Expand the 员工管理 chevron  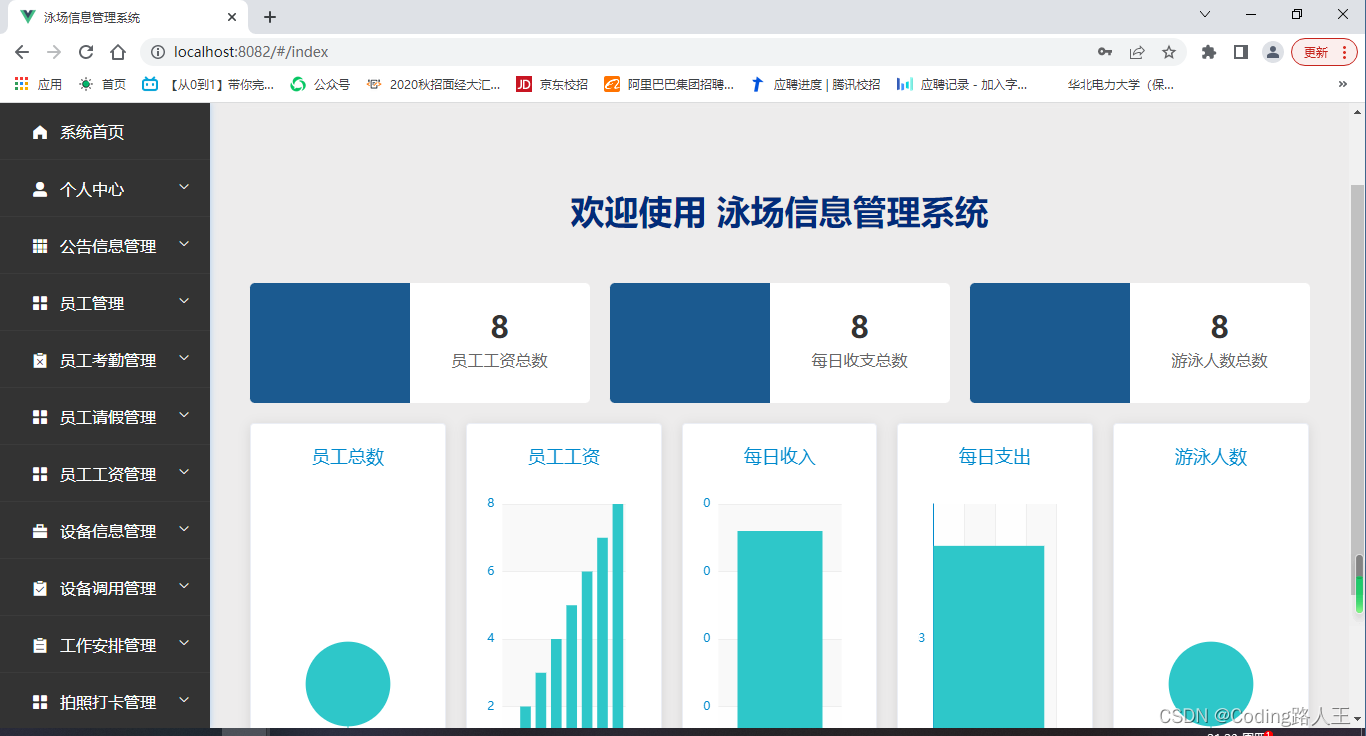click(x=184, y=301)
